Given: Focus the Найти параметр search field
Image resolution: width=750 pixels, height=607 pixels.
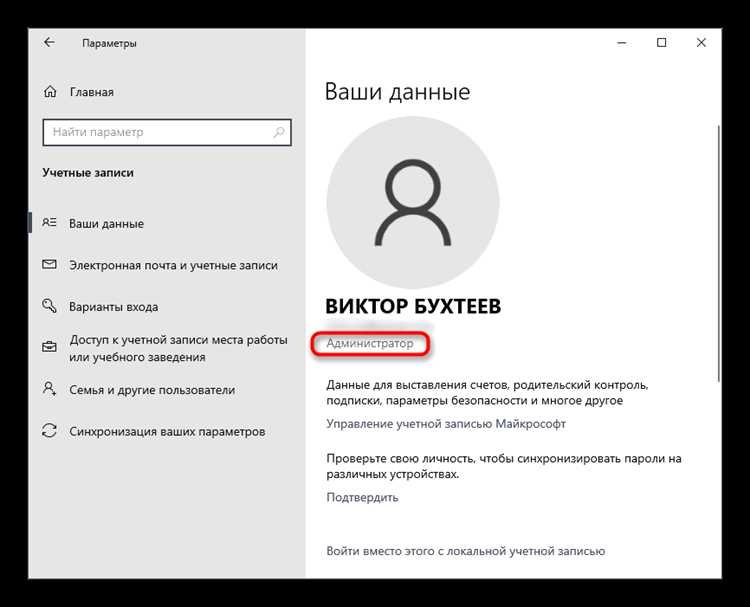Looking at the screenshot, I should click(x=167, y=132).
